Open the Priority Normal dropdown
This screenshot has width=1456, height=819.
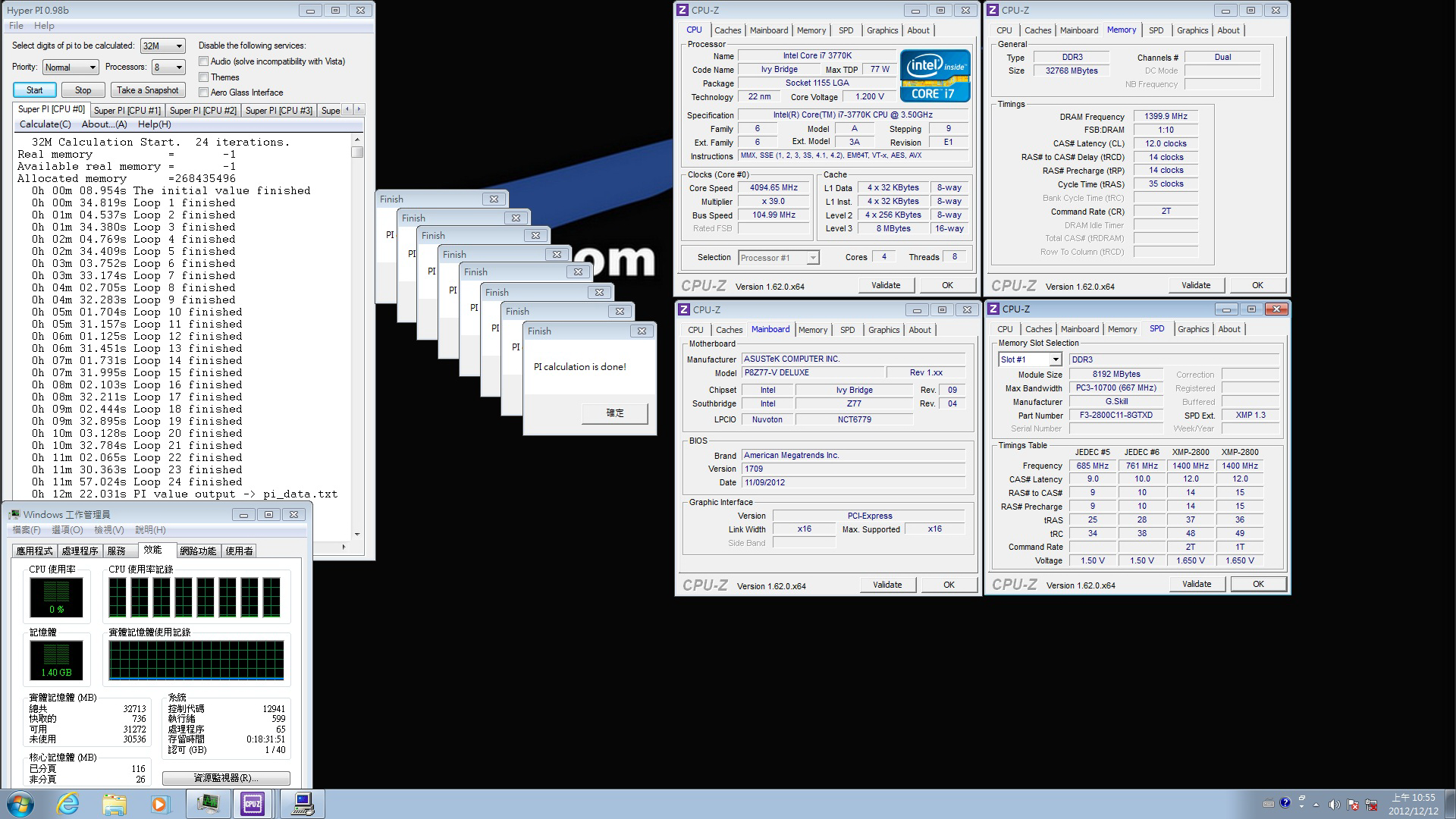pos(71,67)
